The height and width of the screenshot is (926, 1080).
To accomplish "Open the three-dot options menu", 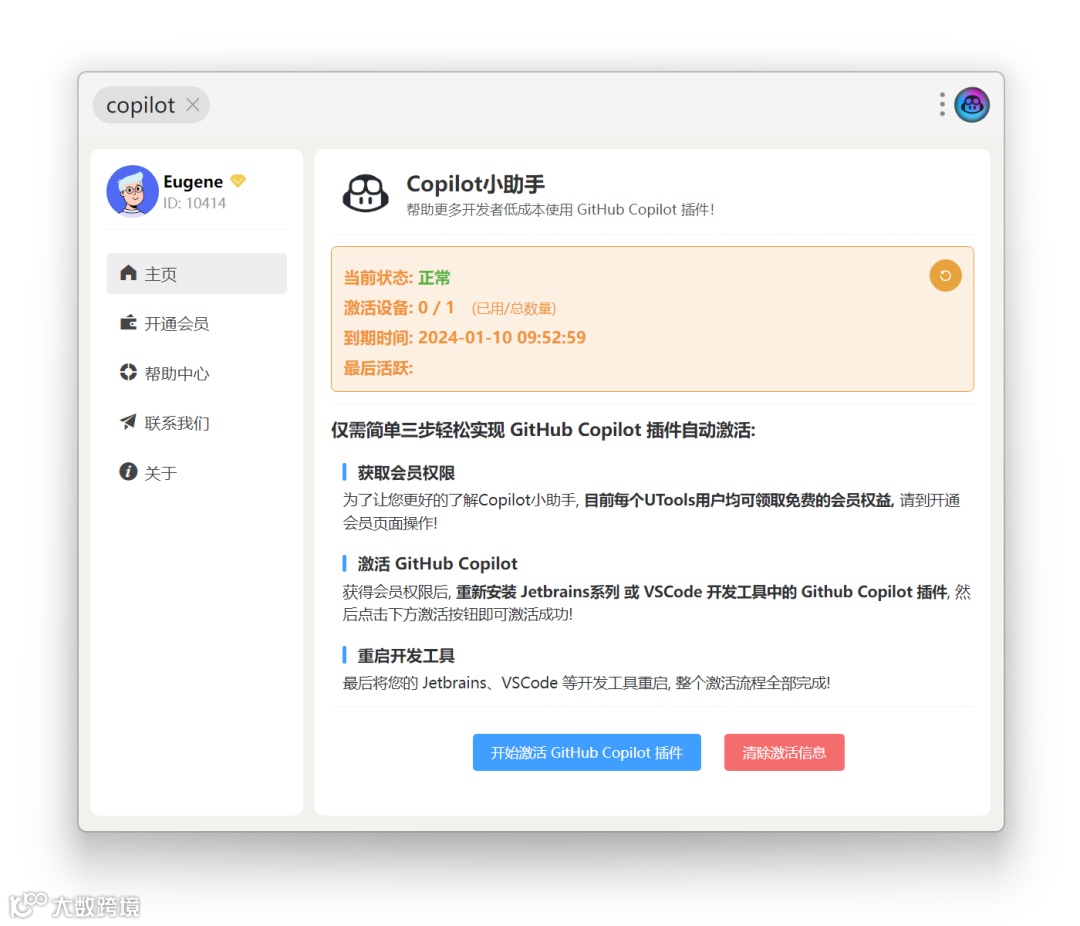I will tap(942, 104).
